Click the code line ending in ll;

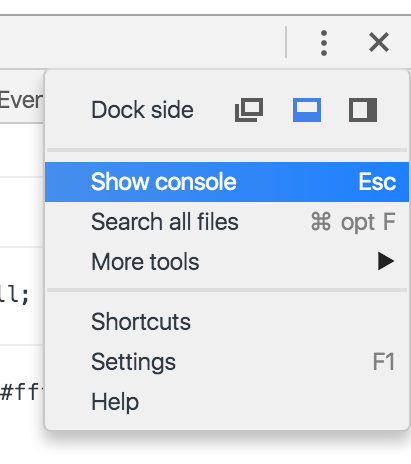coord(15,294)
